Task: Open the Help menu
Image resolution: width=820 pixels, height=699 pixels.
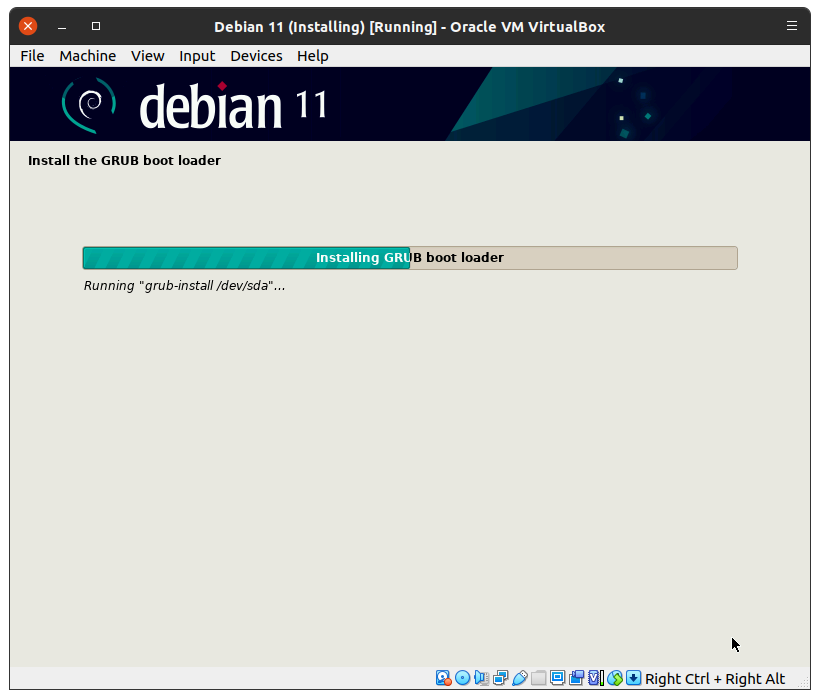Action: [312, 56]
